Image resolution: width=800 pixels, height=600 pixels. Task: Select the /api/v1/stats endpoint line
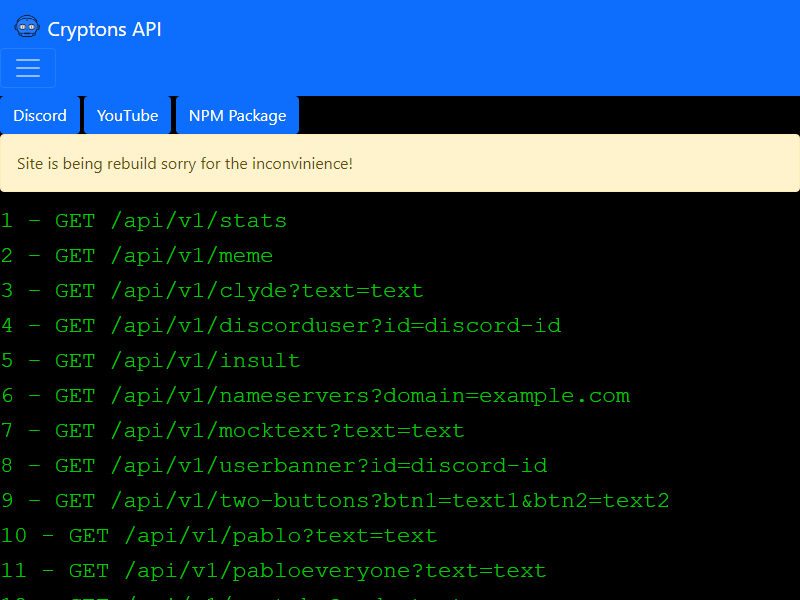(x=144, y=221)
